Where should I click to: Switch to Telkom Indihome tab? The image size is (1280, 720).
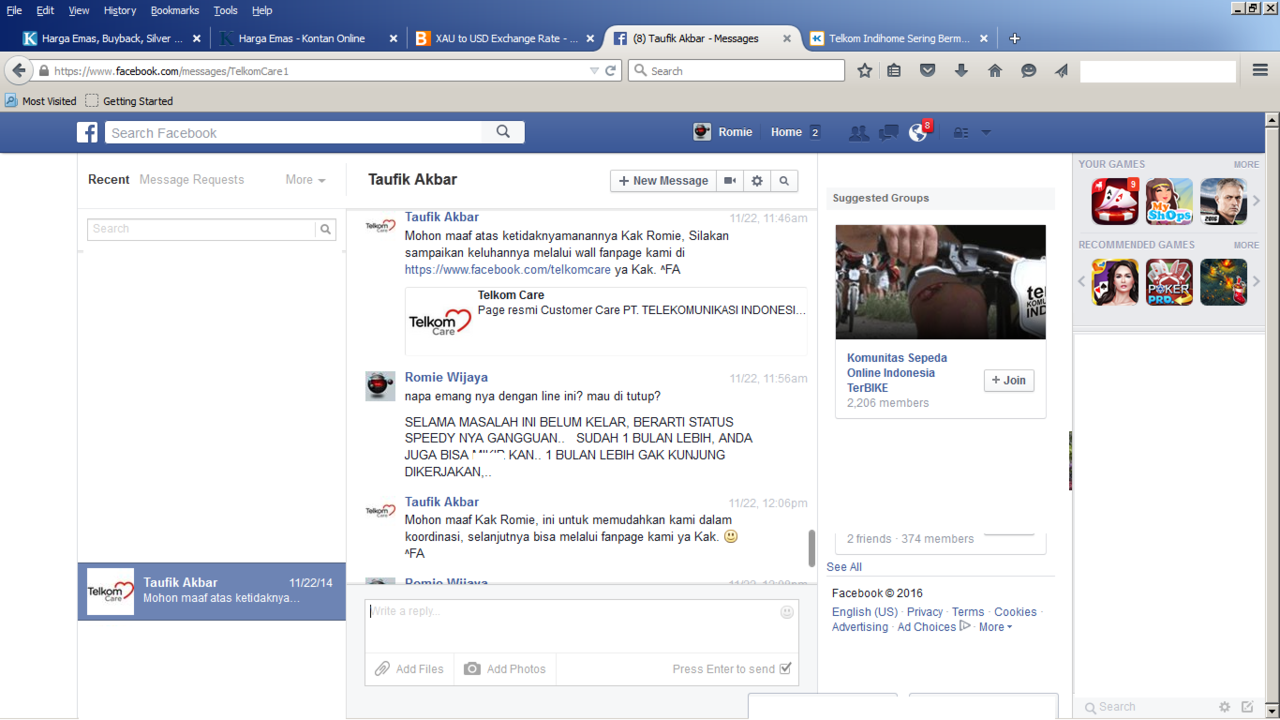[x=900, y=39]
